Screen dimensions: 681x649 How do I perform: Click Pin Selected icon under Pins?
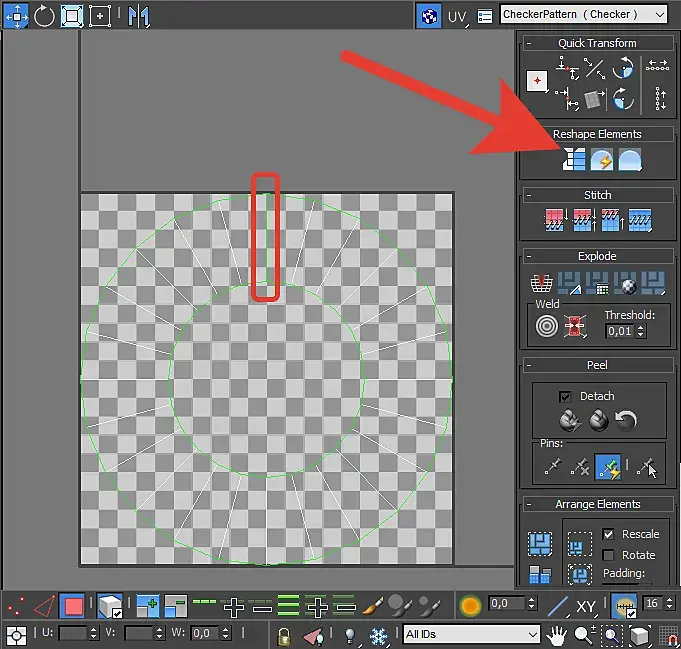click(552, 467)
